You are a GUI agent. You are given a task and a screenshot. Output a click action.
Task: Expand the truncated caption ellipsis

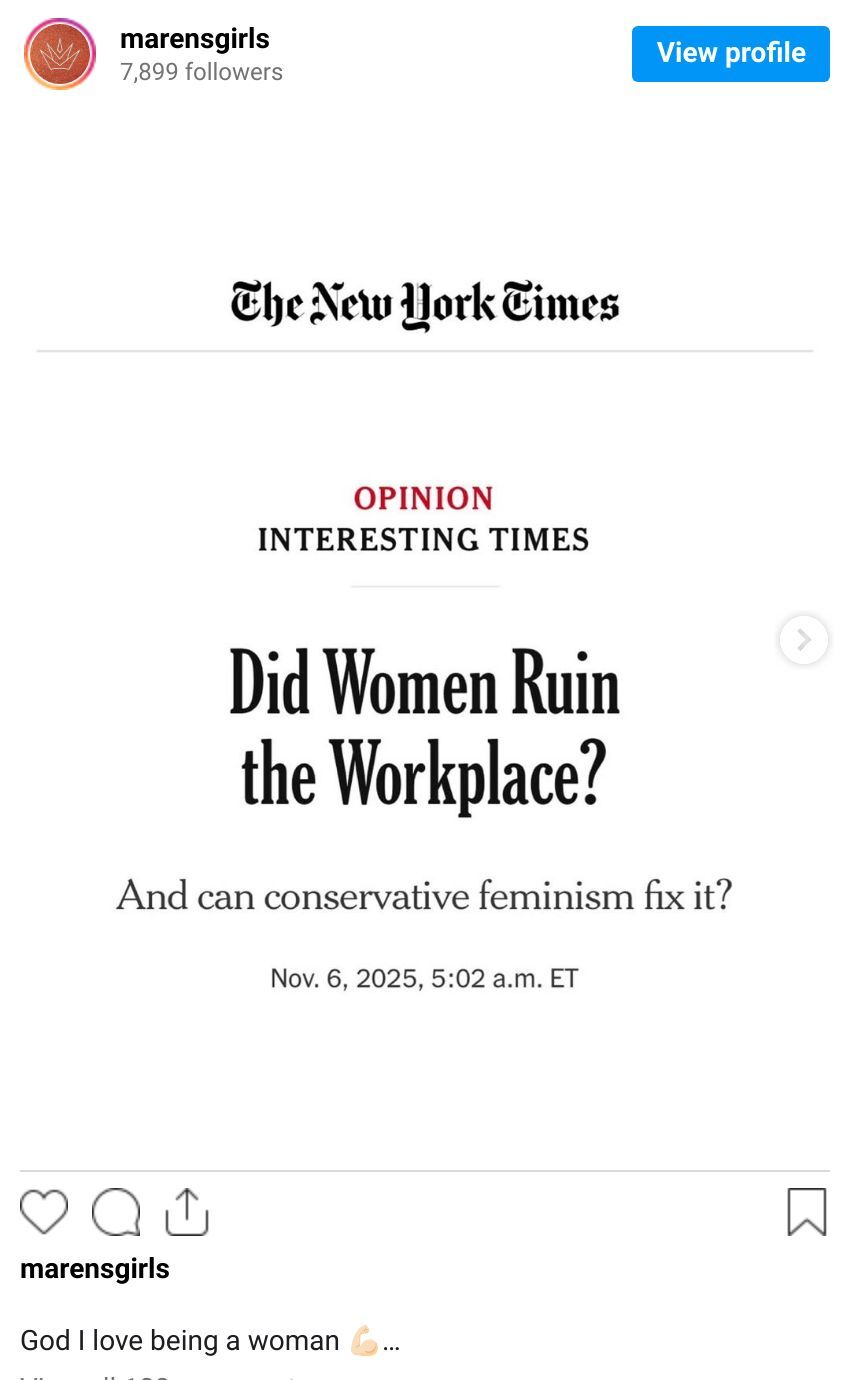coord(391,1342)
